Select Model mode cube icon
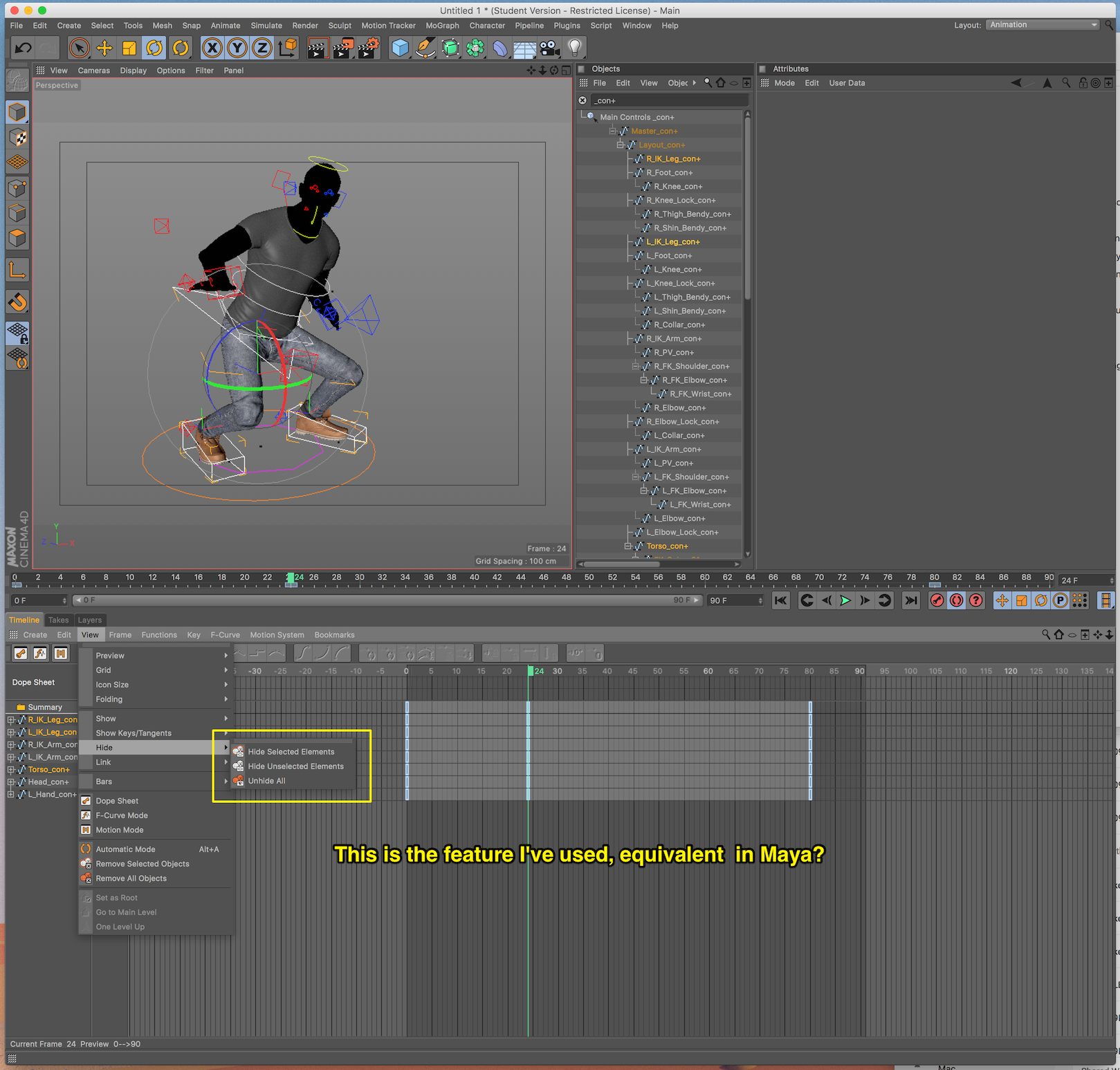Viewport: 1120px width, 1070px height. click(x=17, y=112)
